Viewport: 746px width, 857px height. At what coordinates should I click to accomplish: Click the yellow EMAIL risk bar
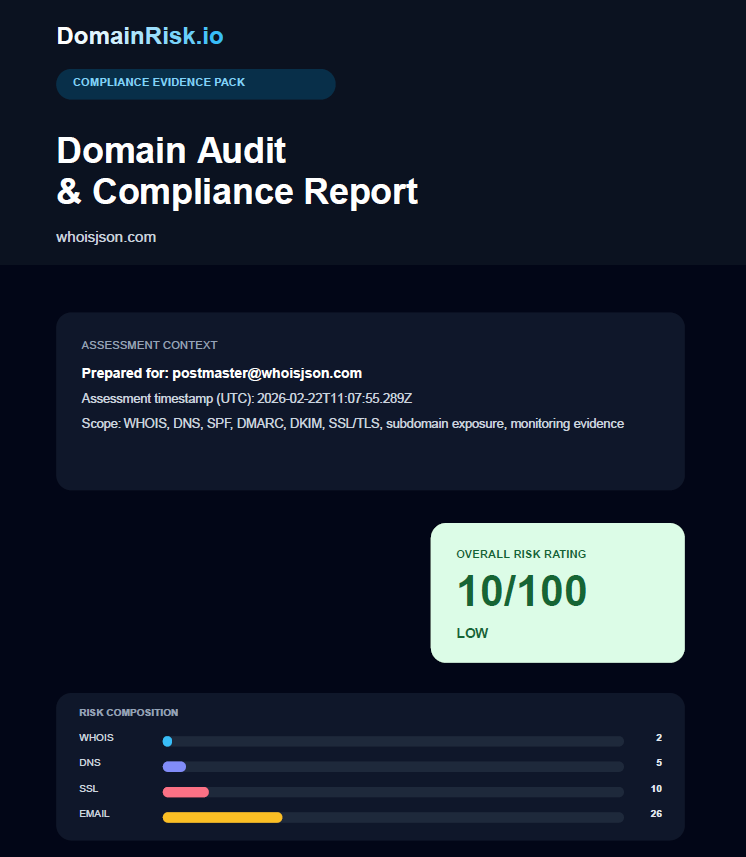pyautogui.click(x=222, y=818)
